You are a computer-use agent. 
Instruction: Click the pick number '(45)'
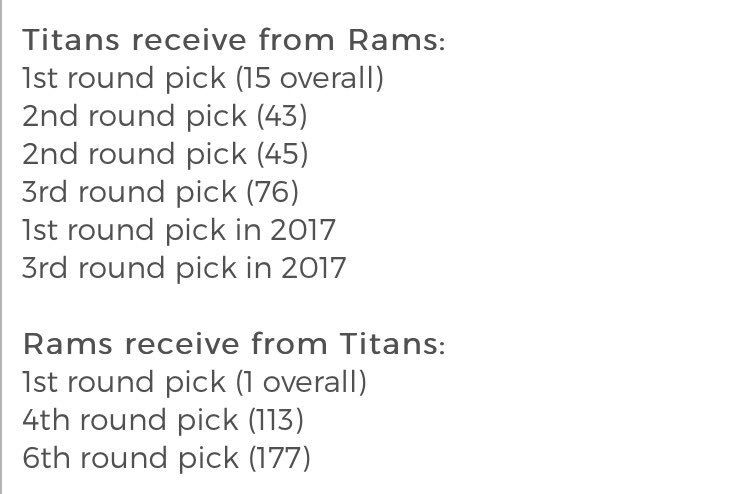click(x=282, y=155)
